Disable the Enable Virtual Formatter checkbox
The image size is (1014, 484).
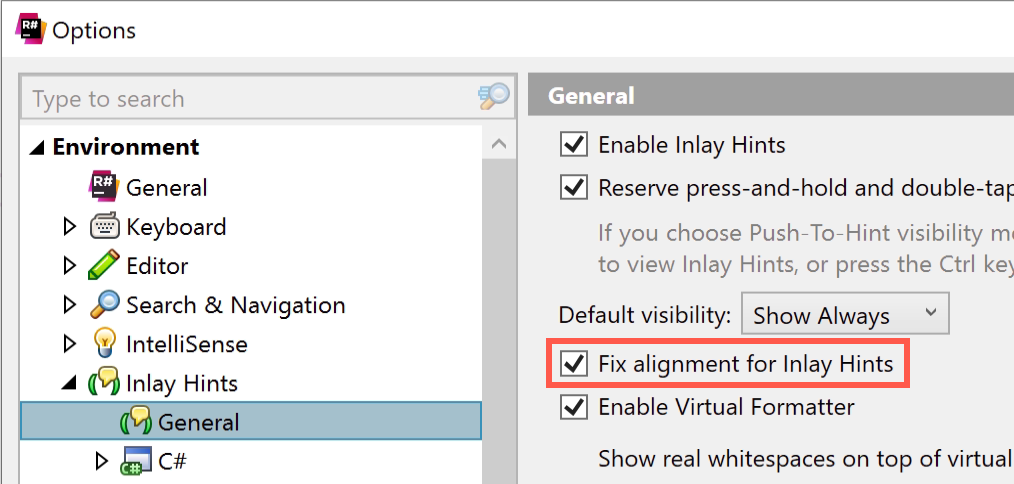click(x=574, y=407)
